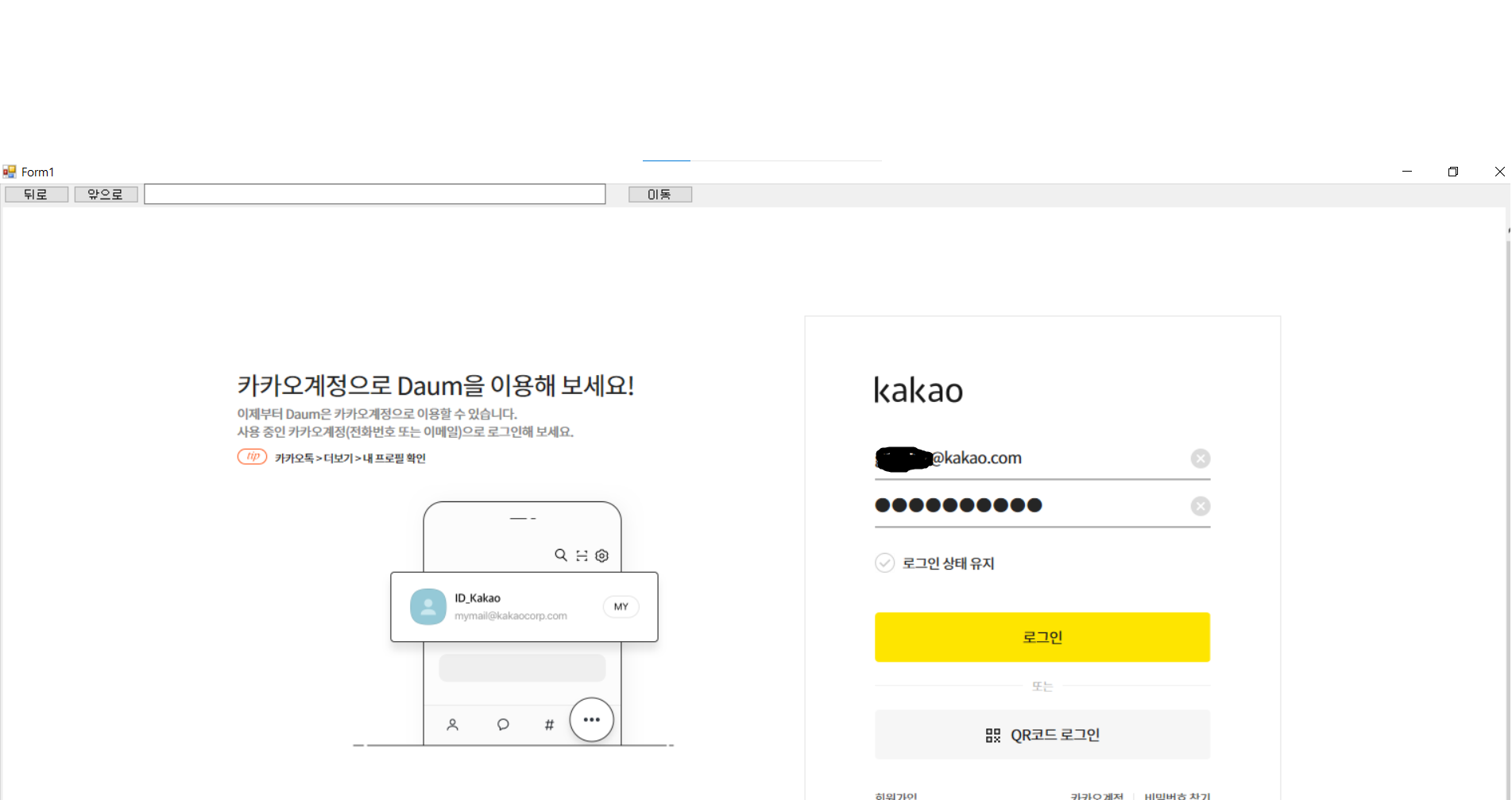This screenshot has width=1512, height=800.
Task: Click the kakao logo
Action: (x=918, y=390)
